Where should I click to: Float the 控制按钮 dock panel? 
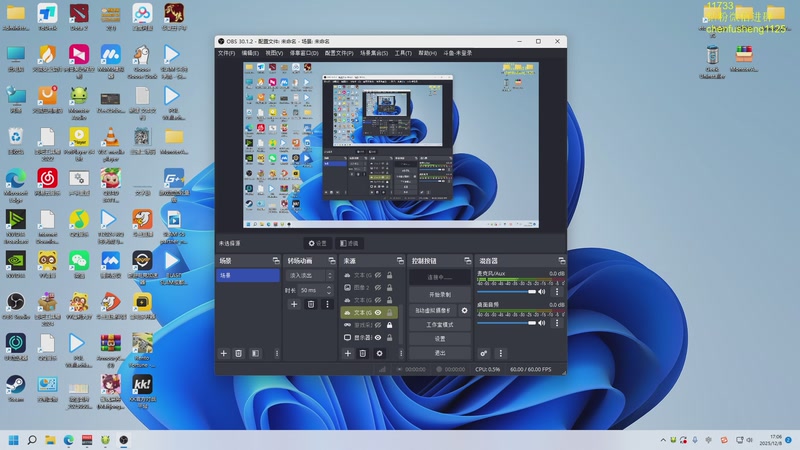(x=467, y=261)
